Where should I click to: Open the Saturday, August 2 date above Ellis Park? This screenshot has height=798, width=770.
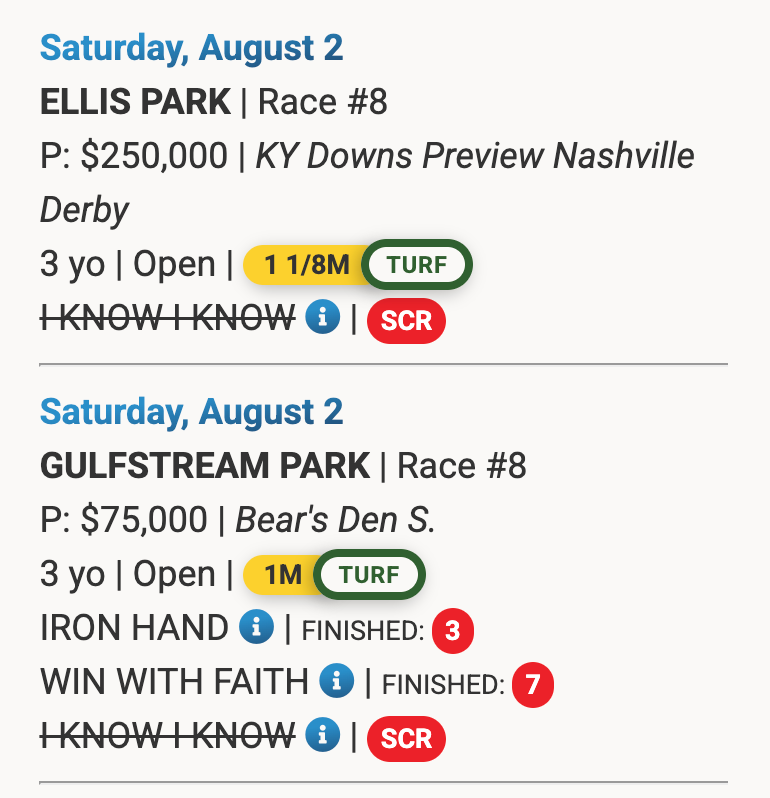191,46
